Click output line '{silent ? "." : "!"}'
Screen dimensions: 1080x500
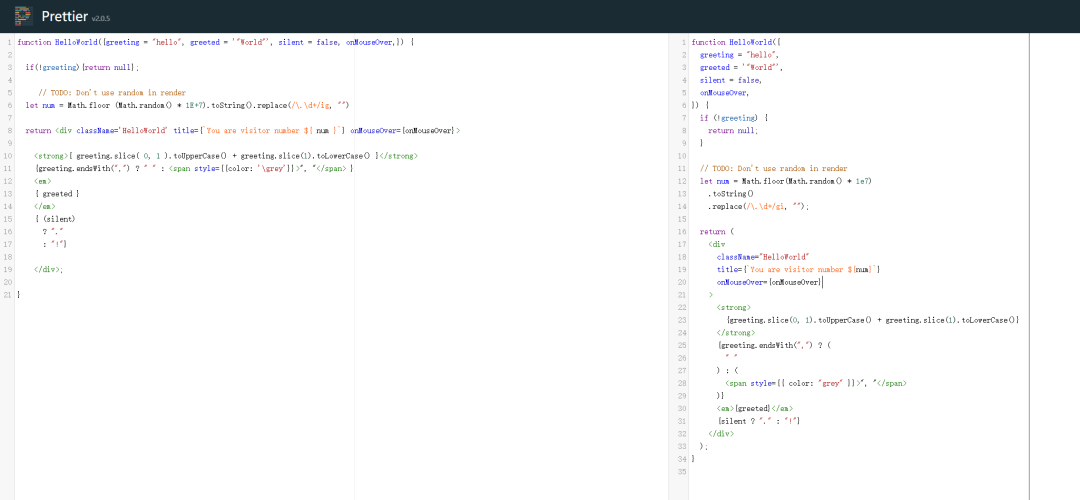tap(758, 420)
